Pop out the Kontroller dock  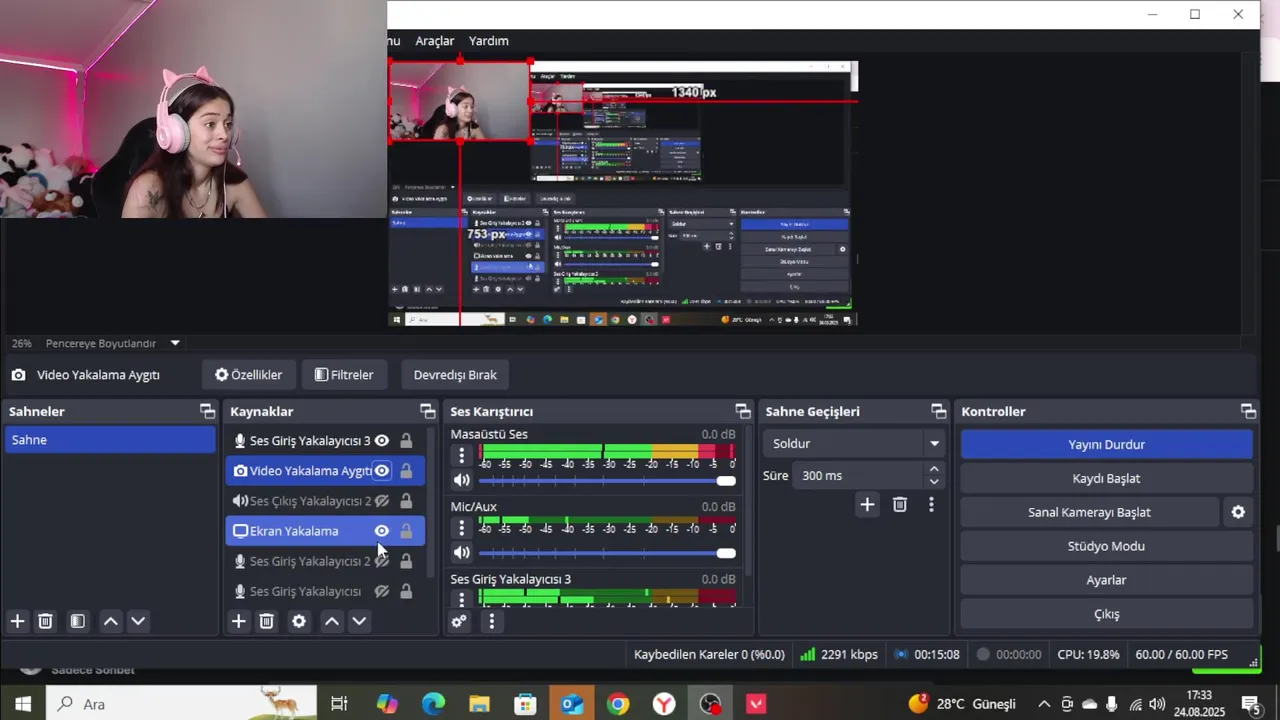tap(1248, 411)
